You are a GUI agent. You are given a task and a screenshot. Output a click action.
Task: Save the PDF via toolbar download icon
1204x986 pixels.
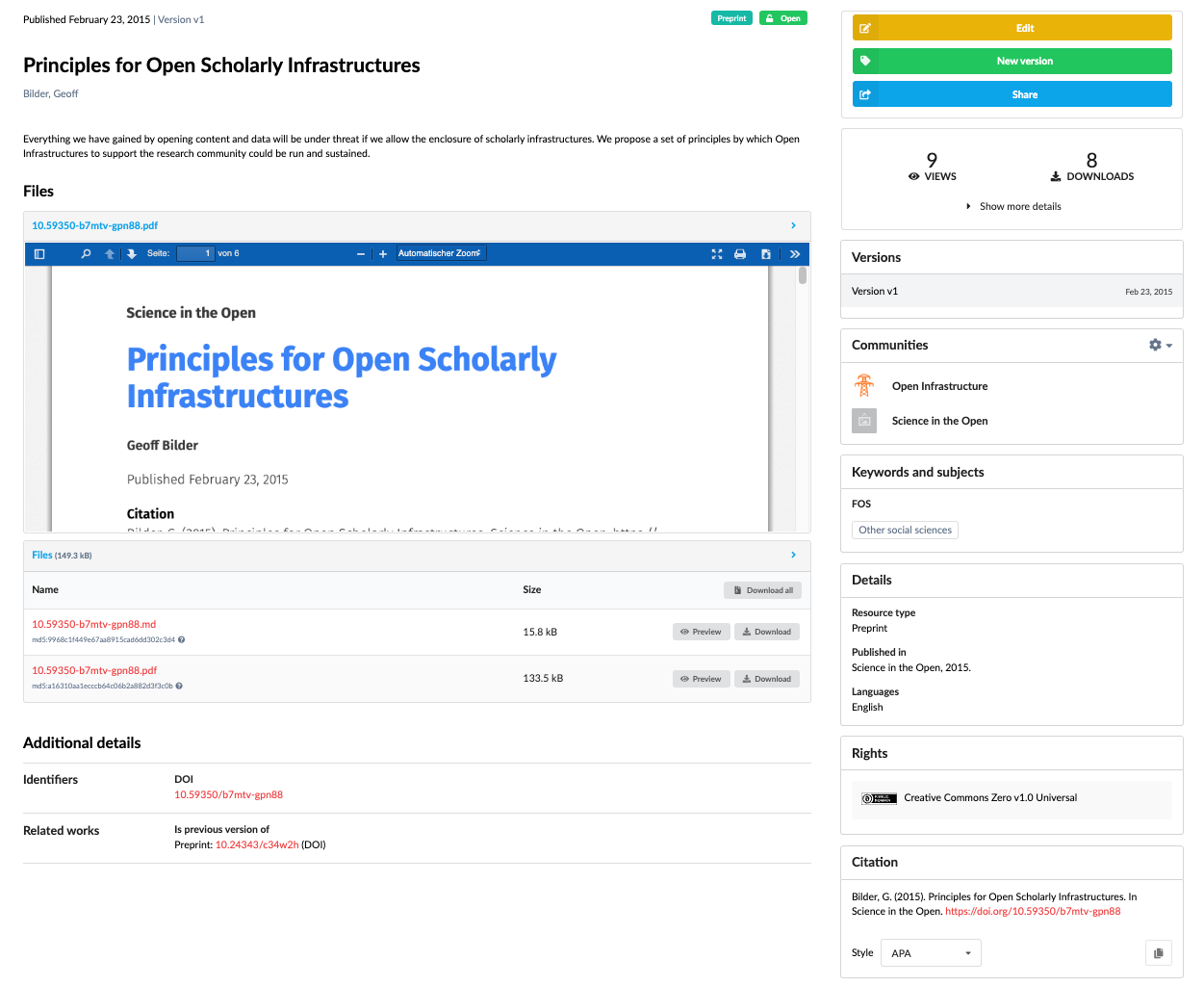point(766,254)
